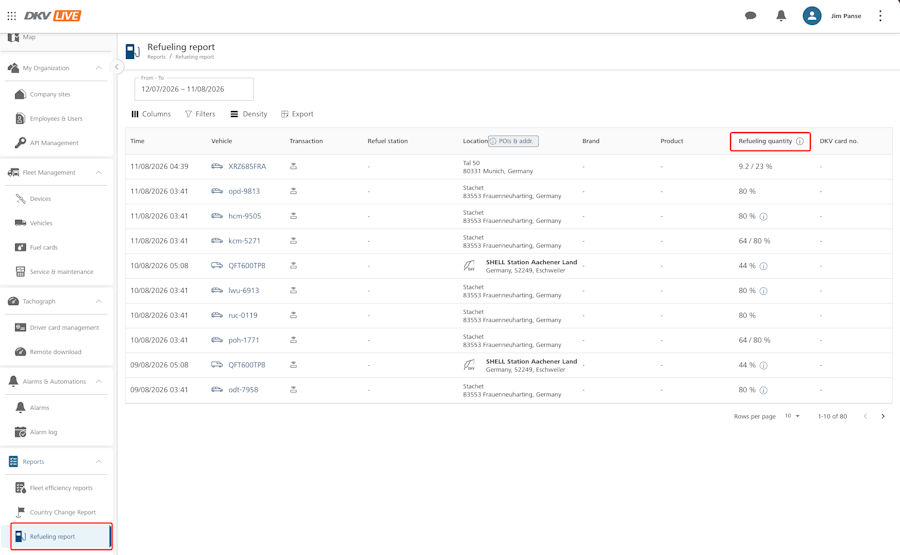The height and width of the screenshot is (555, 900).
Task: Open the chat messages icon
Action: point(750,15)
